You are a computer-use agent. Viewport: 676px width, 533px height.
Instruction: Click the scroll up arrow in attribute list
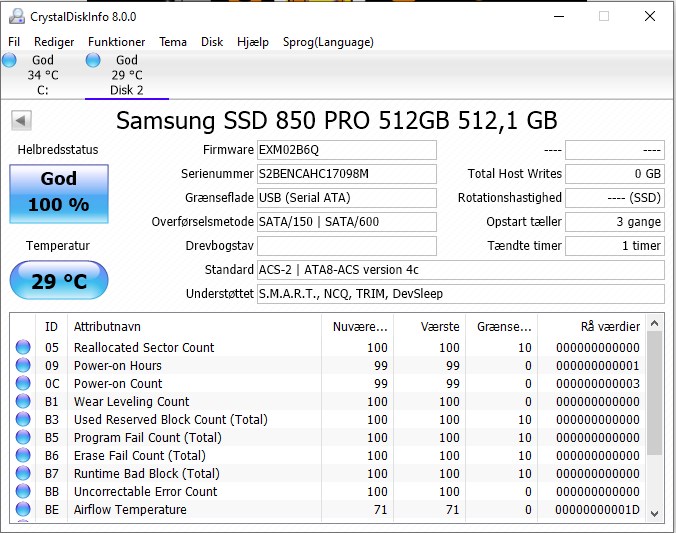(654, 323)
